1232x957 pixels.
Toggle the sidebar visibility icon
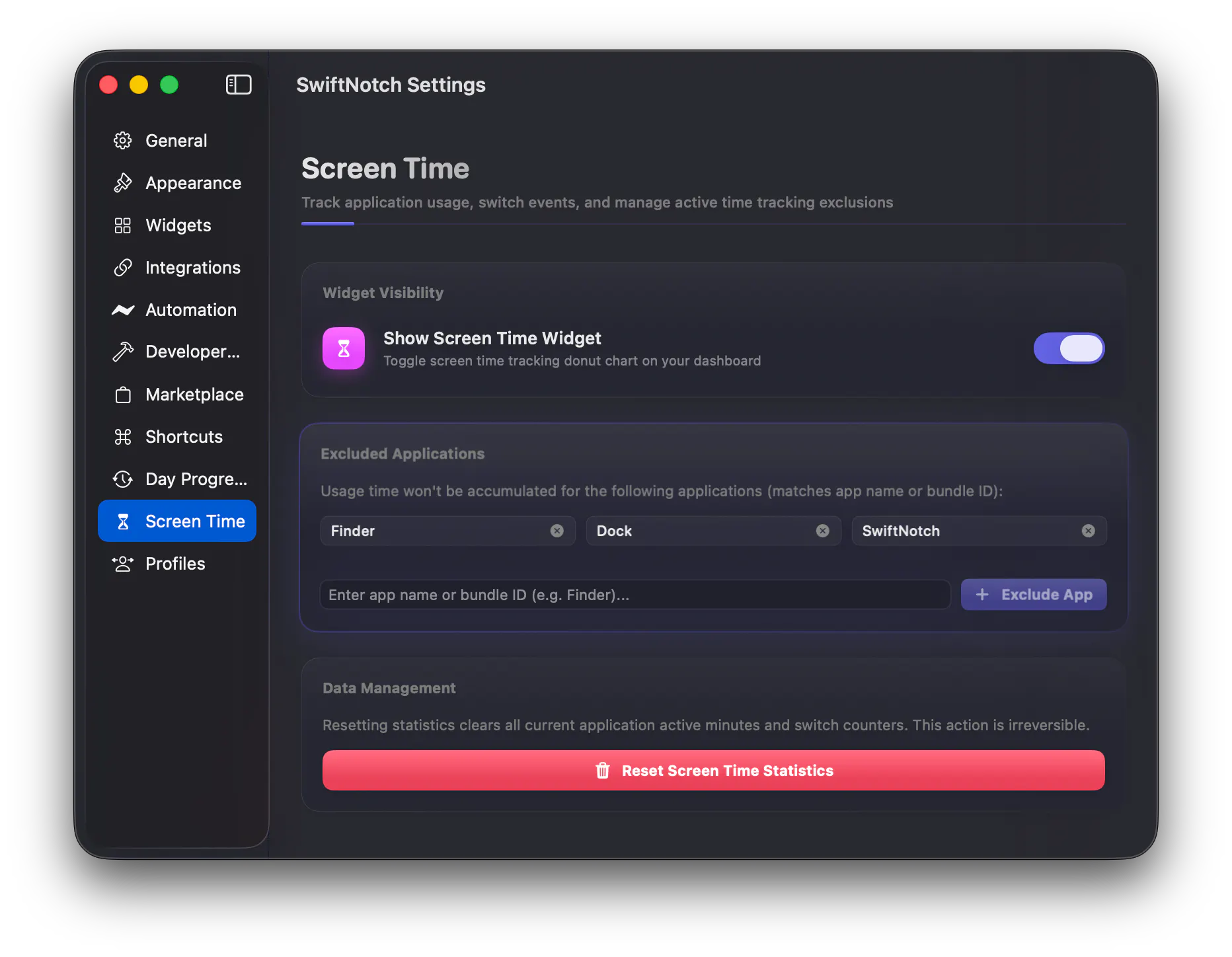pos(239,85)
